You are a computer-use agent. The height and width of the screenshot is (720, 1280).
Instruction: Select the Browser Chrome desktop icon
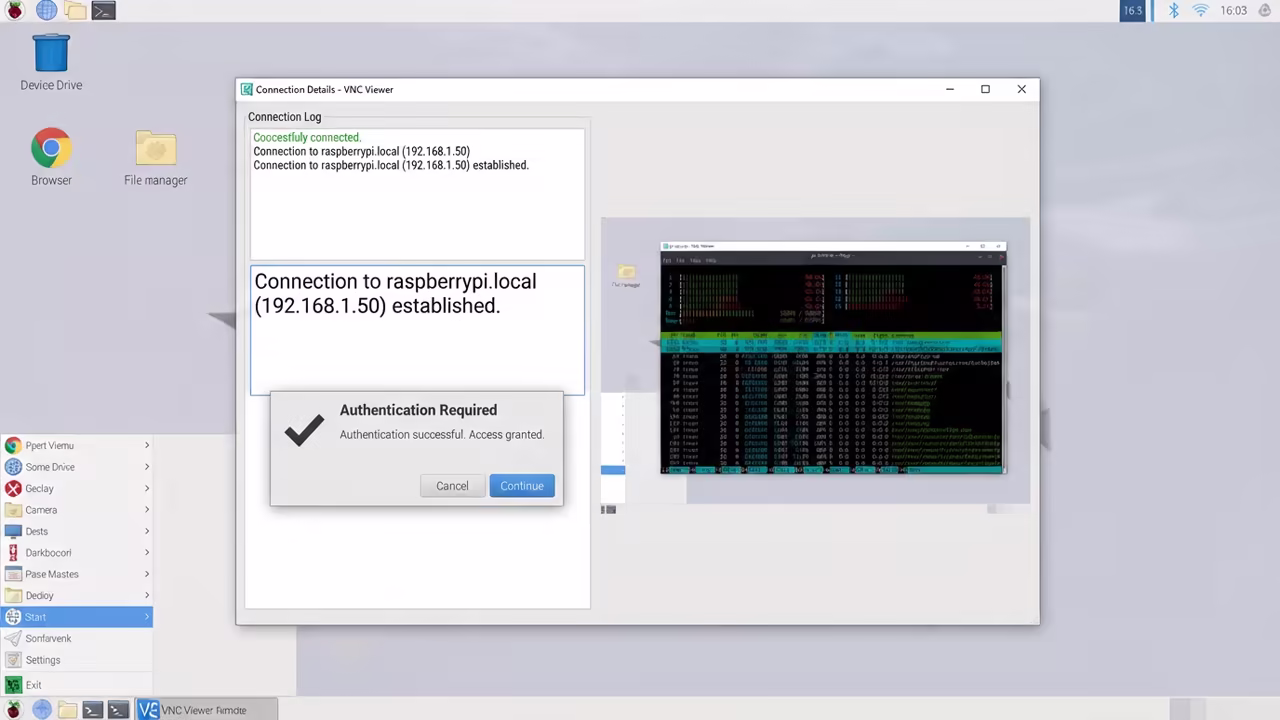click(51, 157)
